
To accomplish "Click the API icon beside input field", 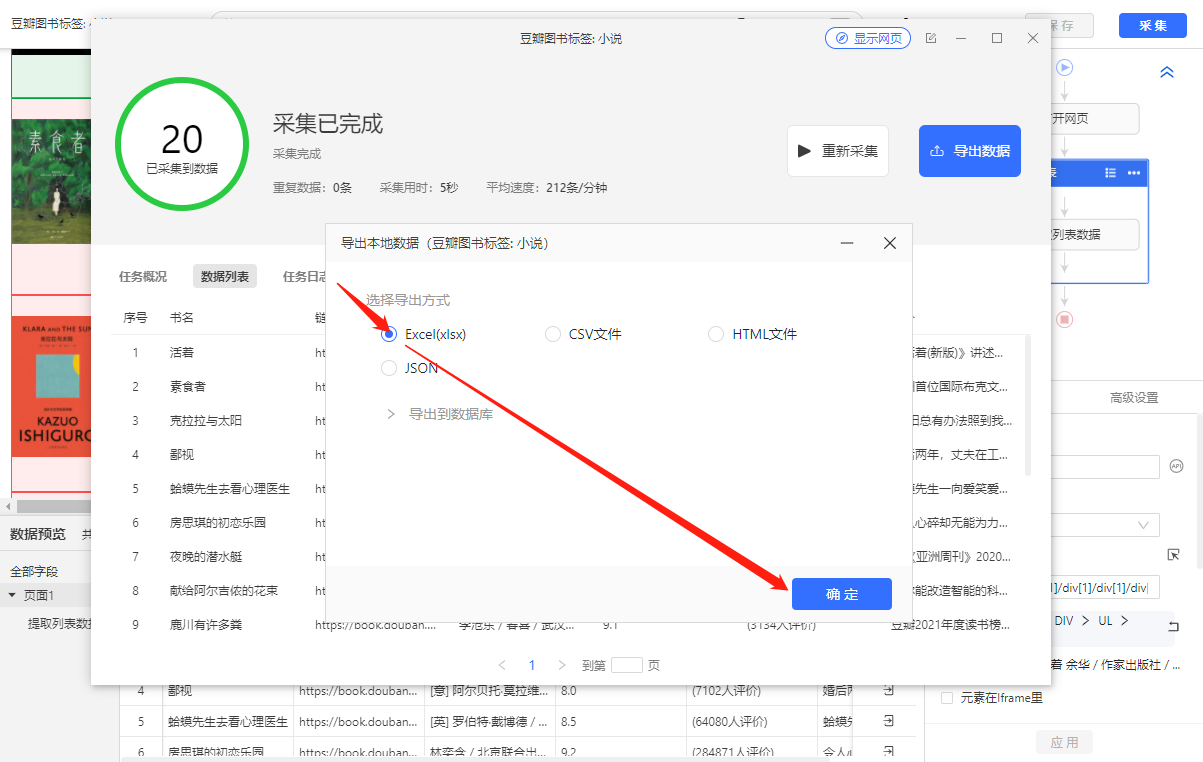I will tap(1176, 466).
